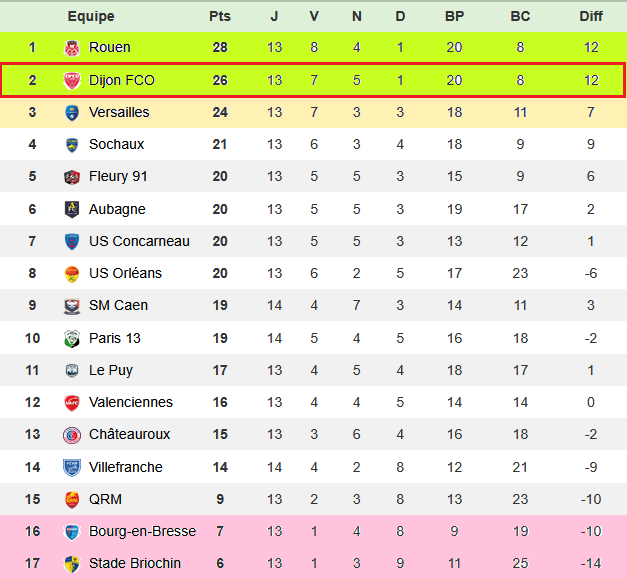Click the SM Caen crest icon

[72, 305]
